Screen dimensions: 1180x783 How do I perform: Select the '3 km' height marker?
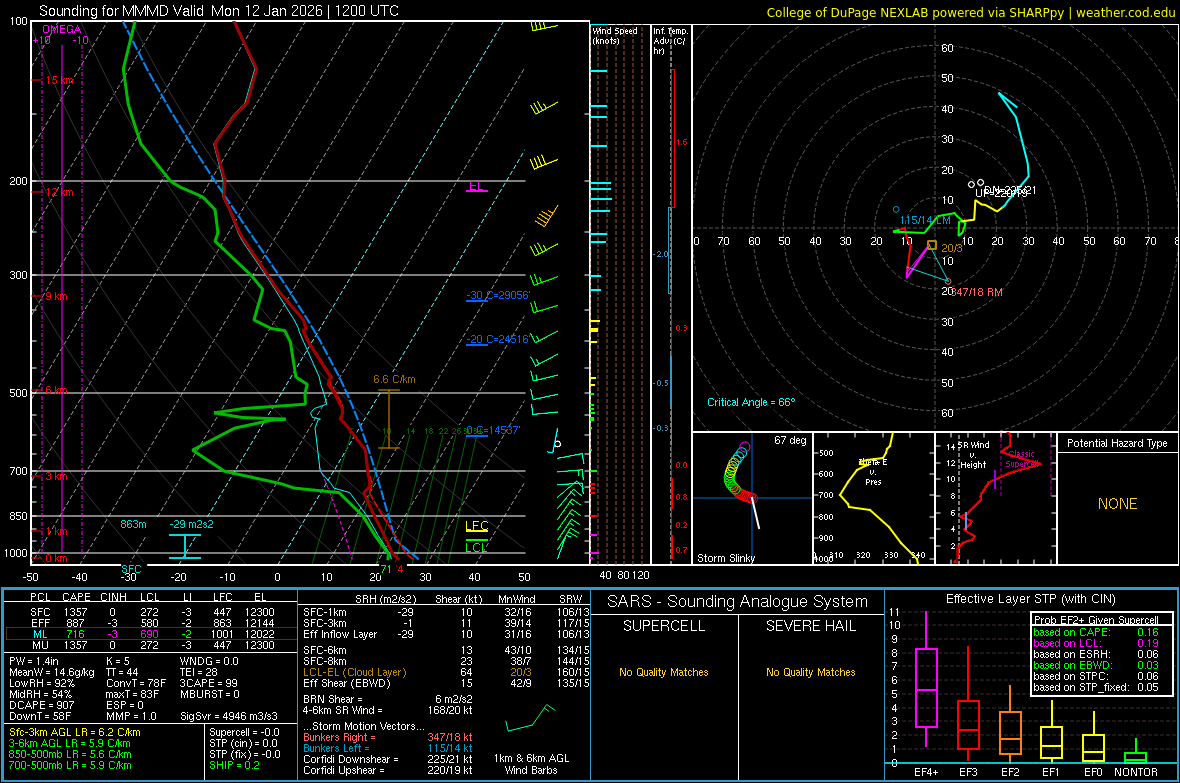[56, 476]
